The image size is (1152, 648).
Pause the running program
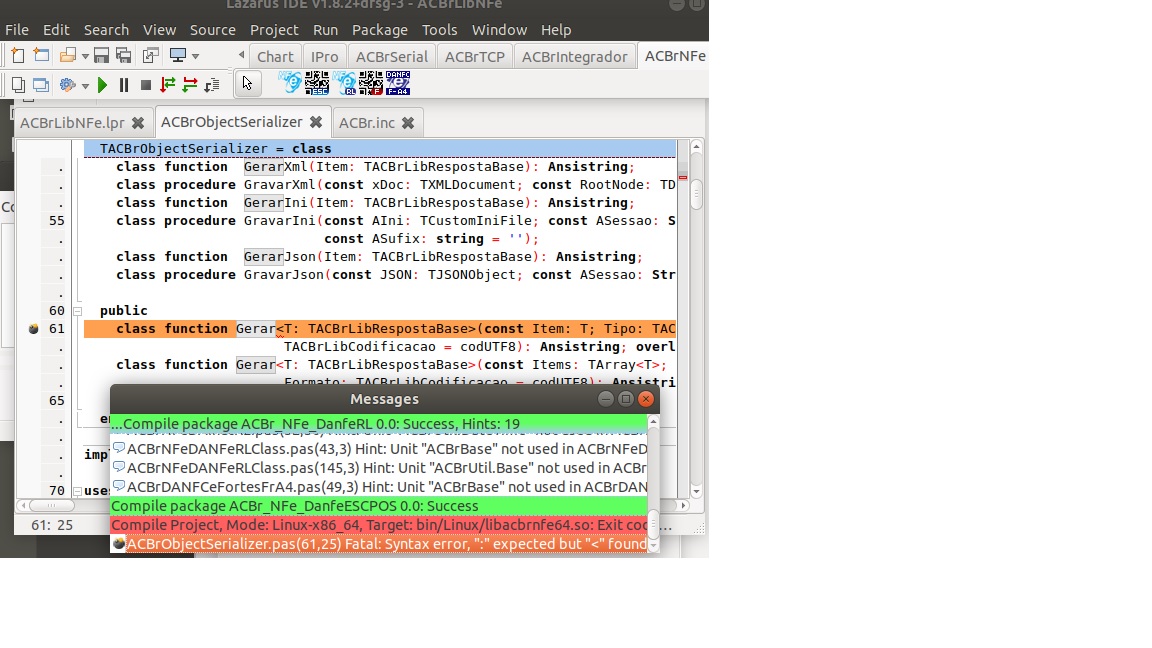pos(124,85)
